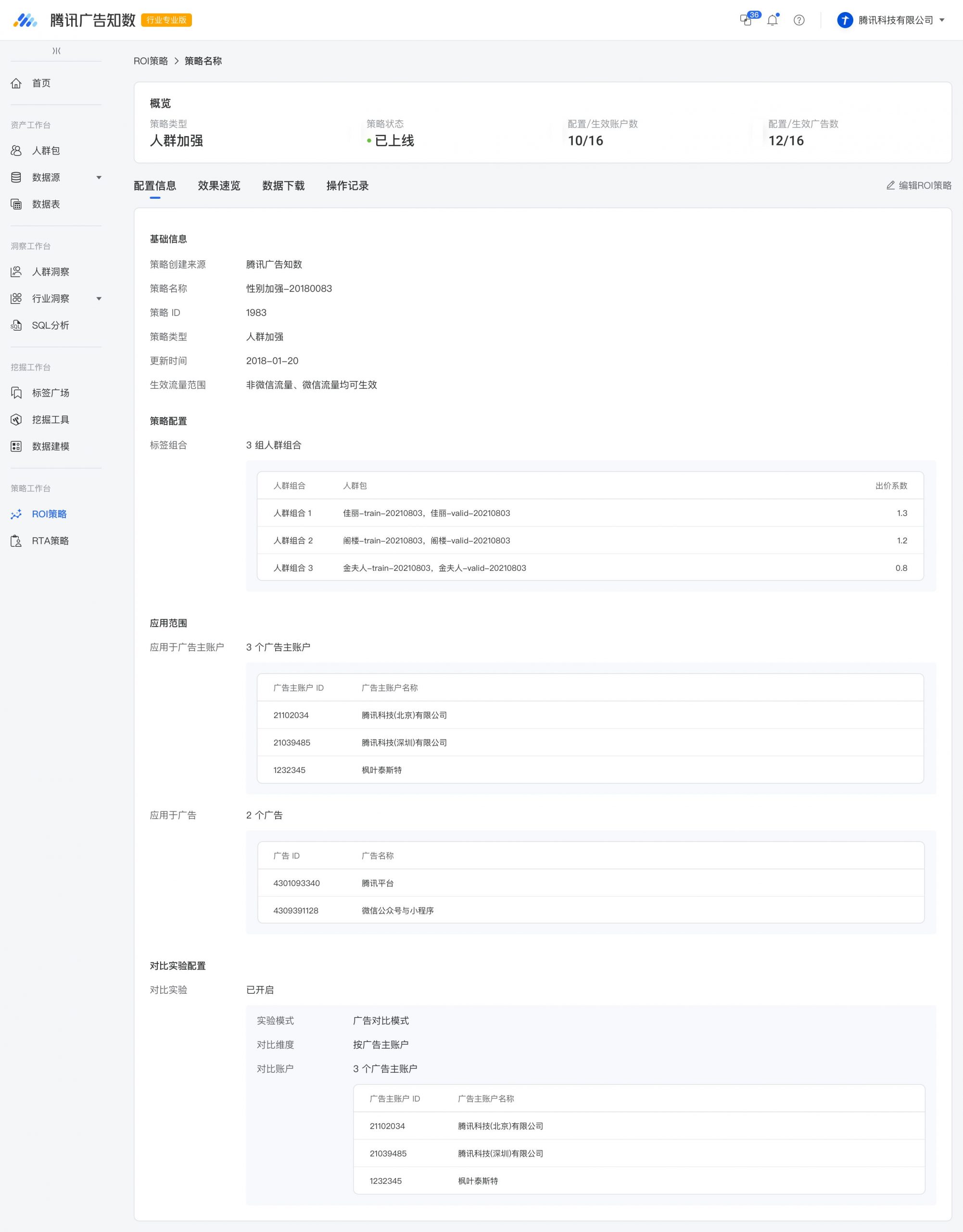Open 数据表 in the sidebar
963x1232 pixels.
[x=46, y=204]
